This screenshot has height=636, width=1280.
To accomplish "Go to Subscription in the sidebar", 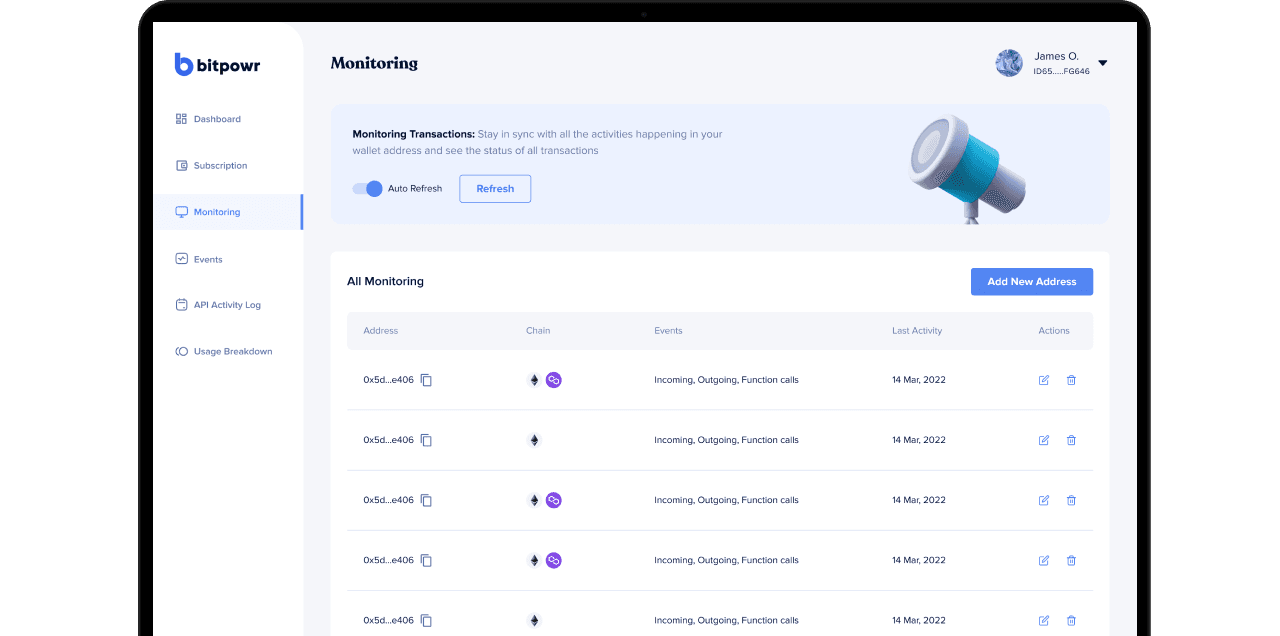I will click(220, 166).
